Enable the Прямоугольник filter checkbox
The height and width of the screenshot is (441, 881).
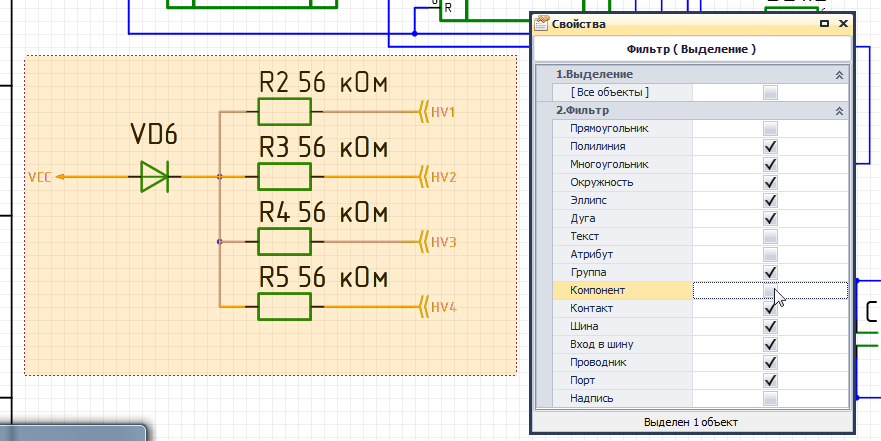point(770,129)
